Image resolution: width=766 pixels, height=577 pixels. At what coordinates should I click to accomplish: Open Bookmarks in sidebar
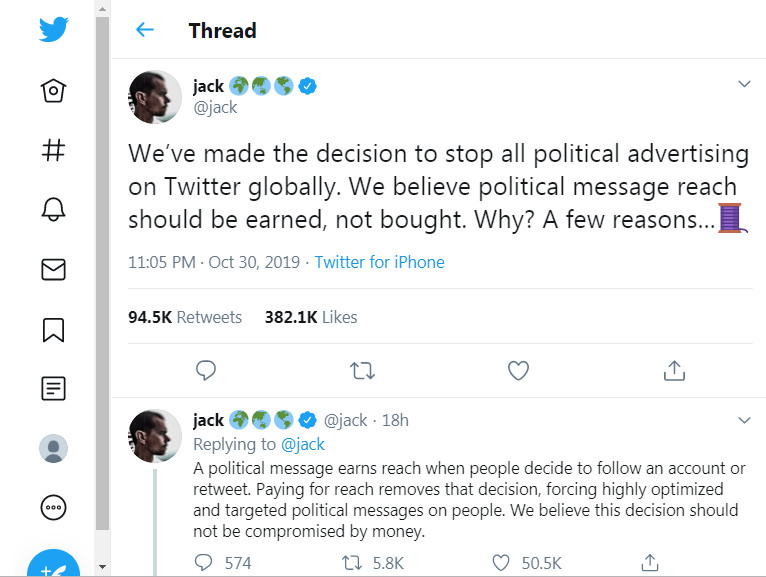[53, 329]
